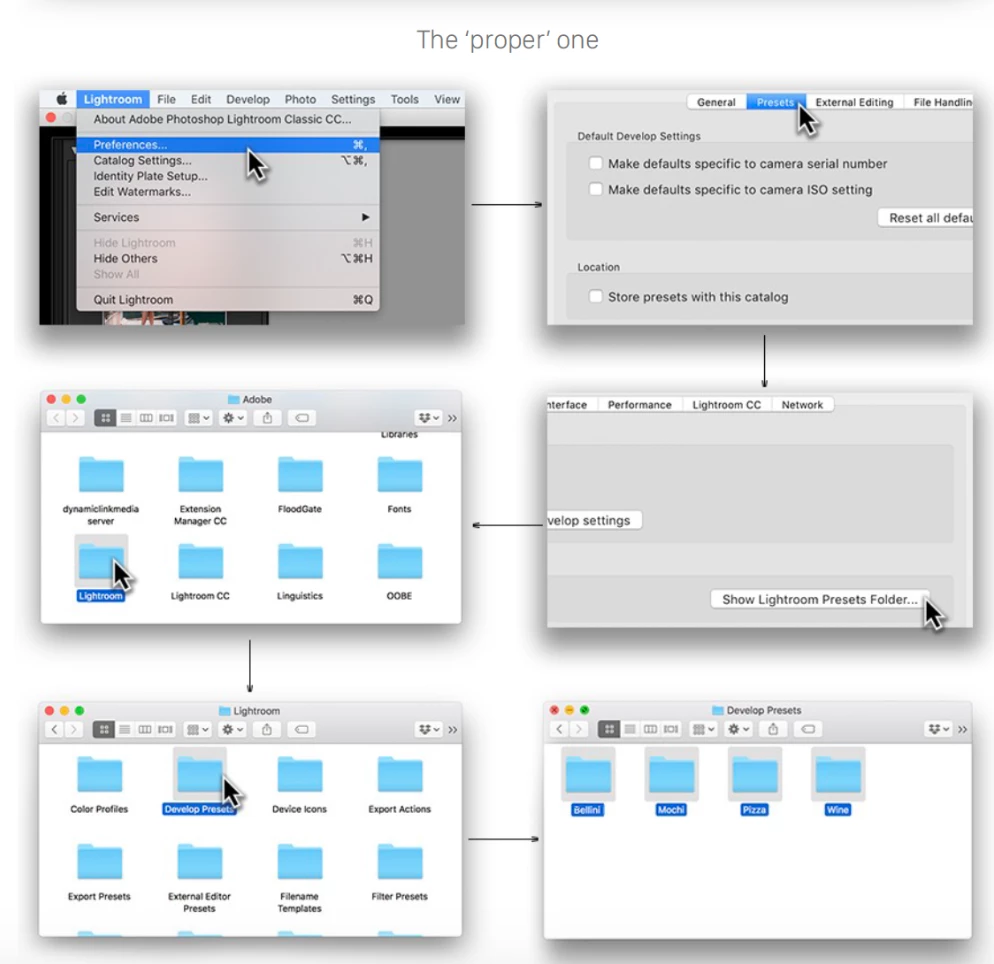The height and width of the screenshot is (964, 994).
Task: Open gear action menu in Develop Presets window
Action: click(738, 729)
